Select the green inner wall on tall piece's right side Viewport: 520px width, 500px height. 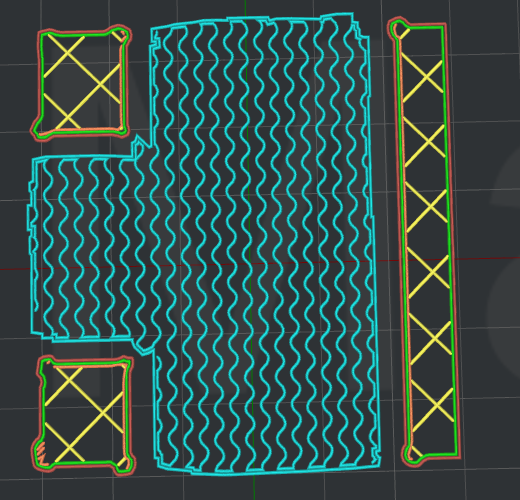449,240
